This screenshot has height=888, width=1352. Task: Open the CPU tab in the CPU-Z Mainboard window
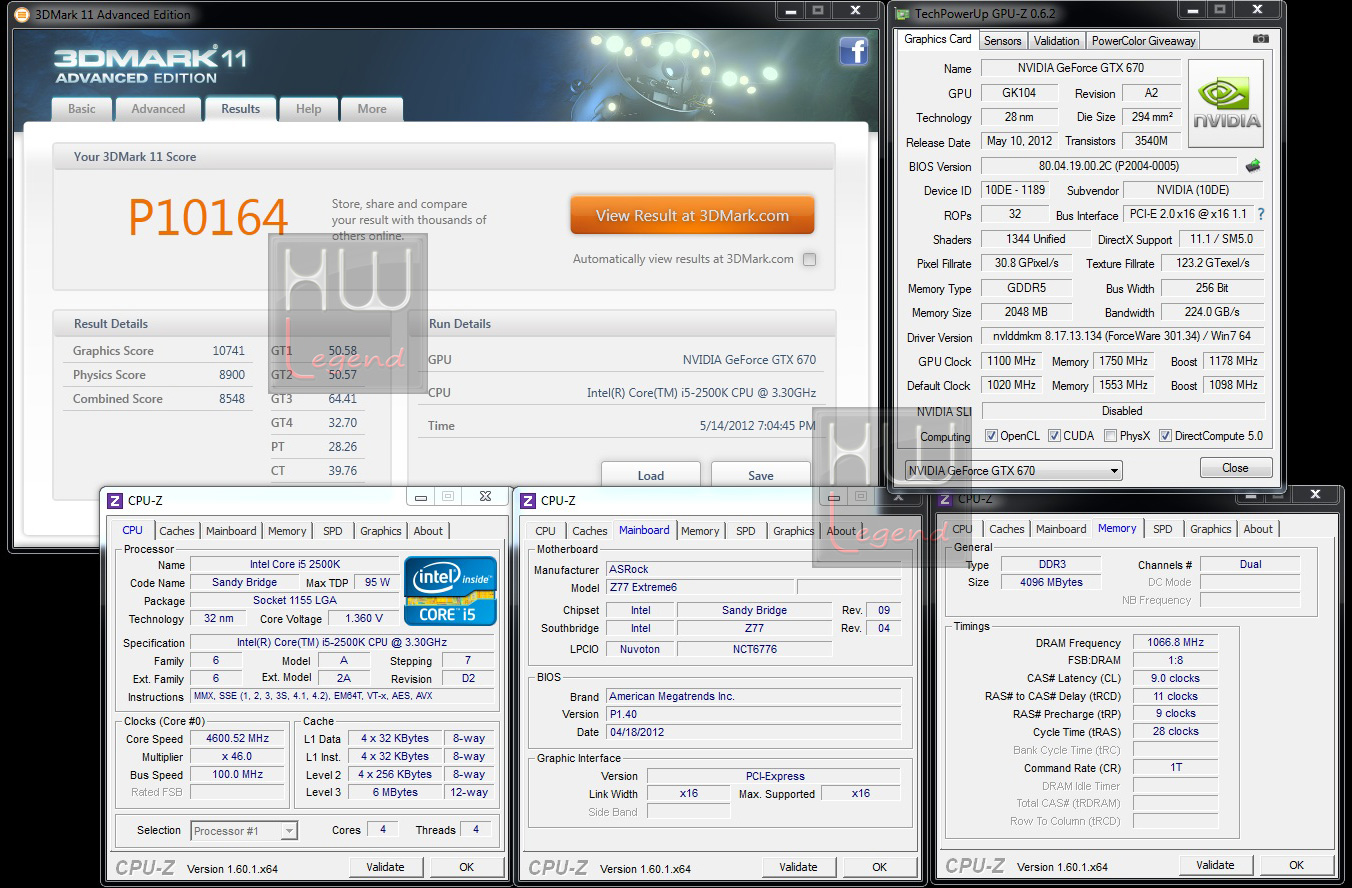click(x=545, y=531)
